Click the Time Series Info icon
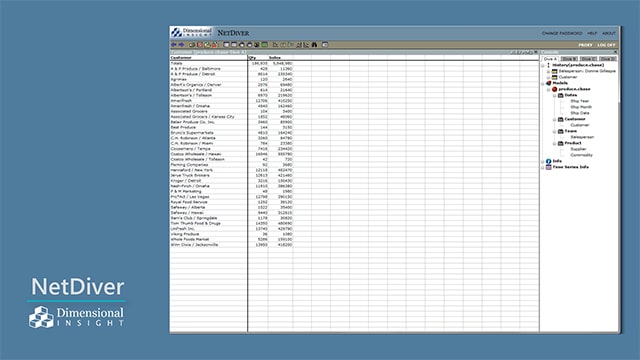640x360 pixels. [549, 167]
